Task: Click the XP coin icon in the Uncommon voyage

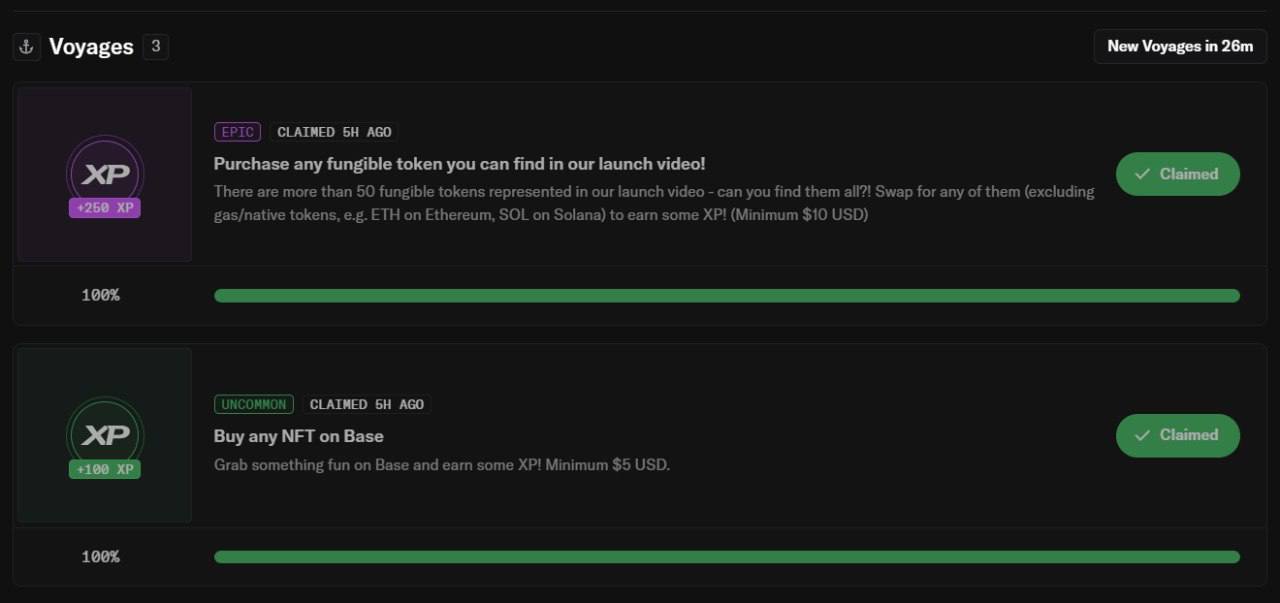Action: point(105,435)
